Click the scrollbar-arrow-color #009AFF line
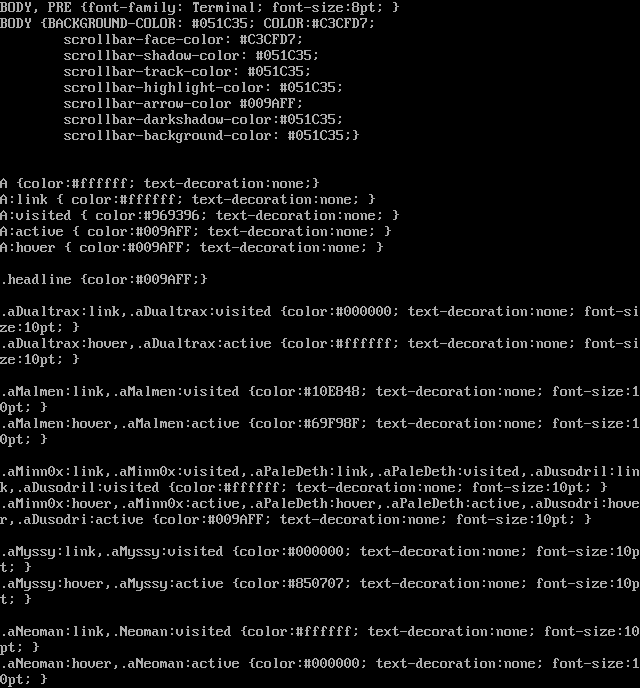This screenshot has width=640, height=688. pos(183,104)
